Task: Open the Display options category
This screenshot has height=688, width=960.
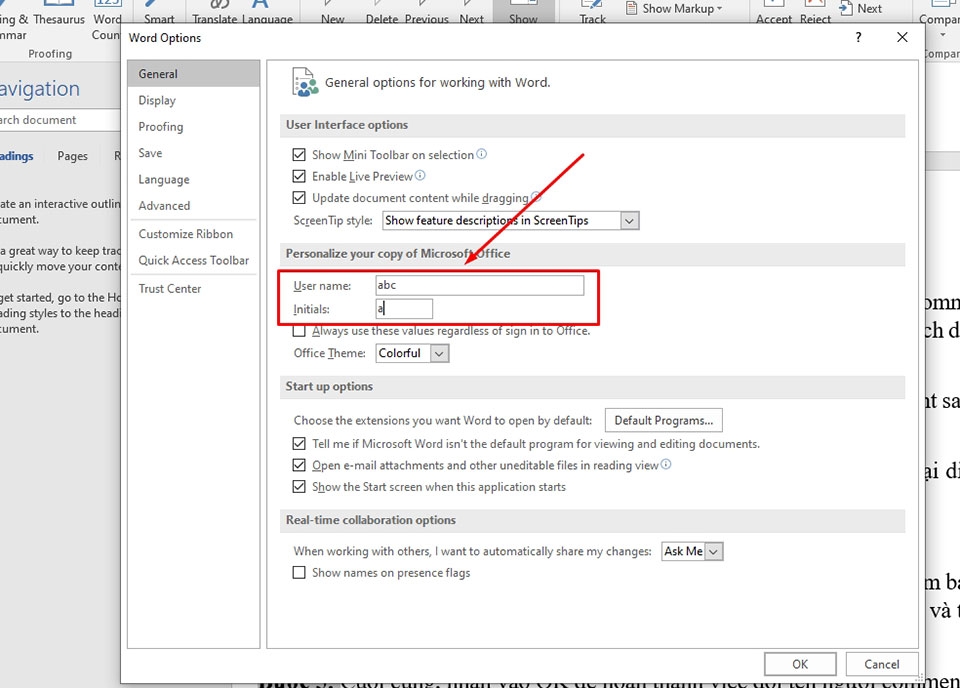Action: coord(193,100)
